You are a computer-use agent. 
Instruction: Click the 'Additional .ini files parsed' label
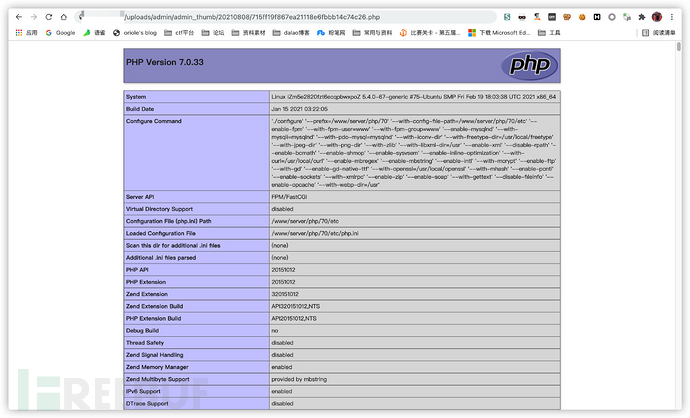click(161, 258)
